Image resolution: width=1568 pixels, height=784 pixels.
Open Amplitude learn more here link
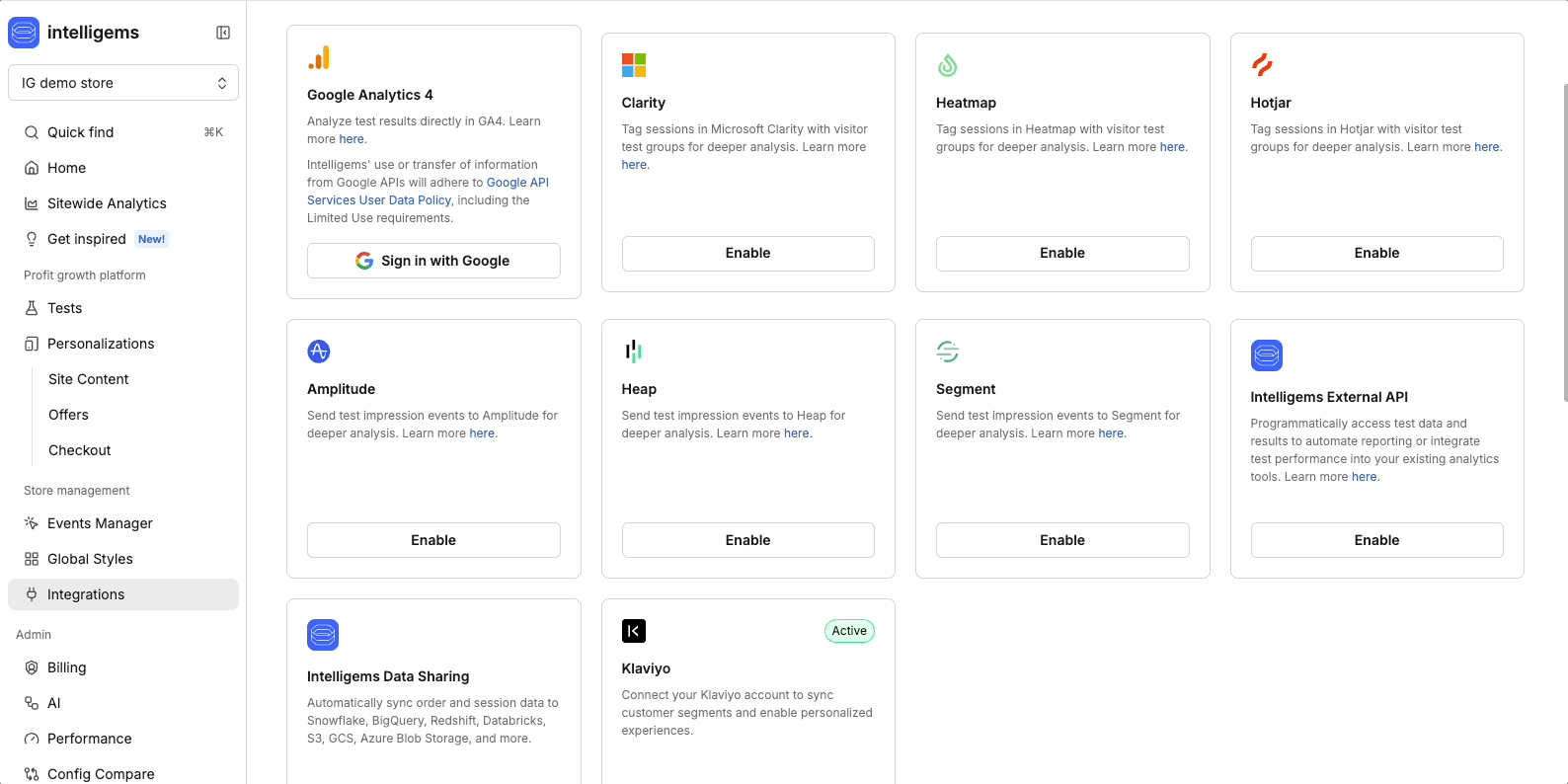tap(482, 433)
